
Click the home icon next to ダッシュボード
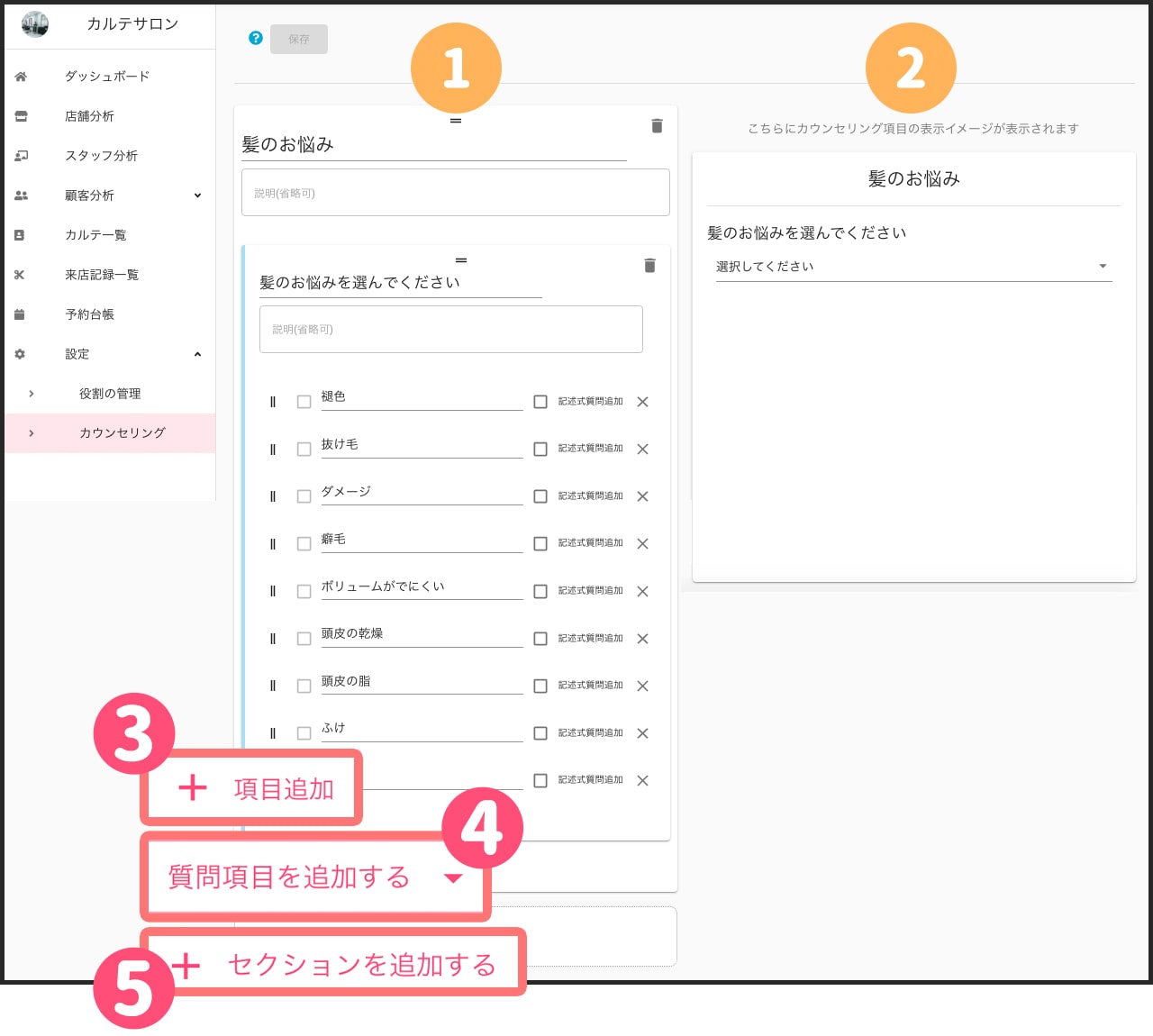[21, 77]
